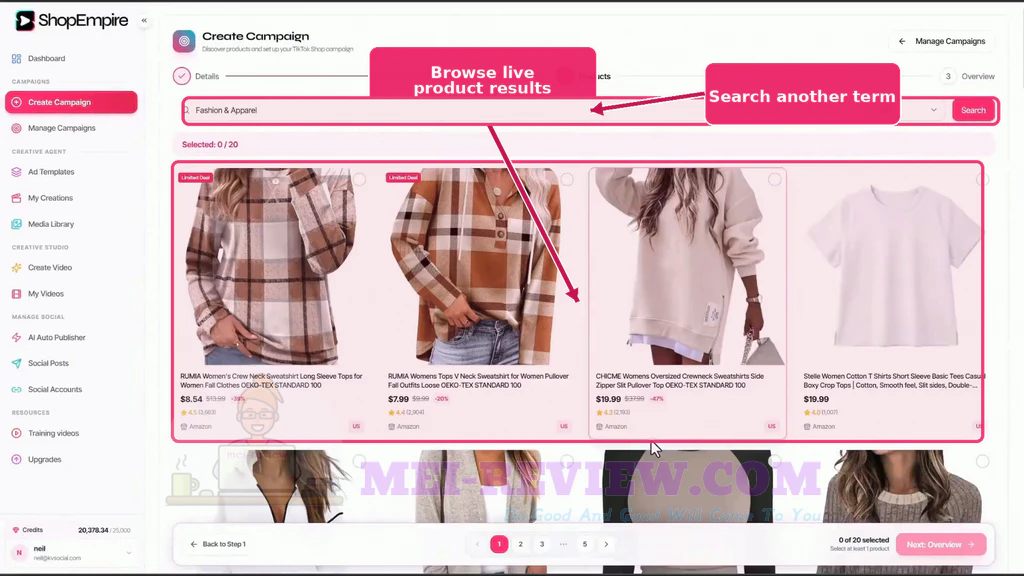Click the Media Library icon
The height and width of the screenshot is (576, 1024).
coord(16,224)
